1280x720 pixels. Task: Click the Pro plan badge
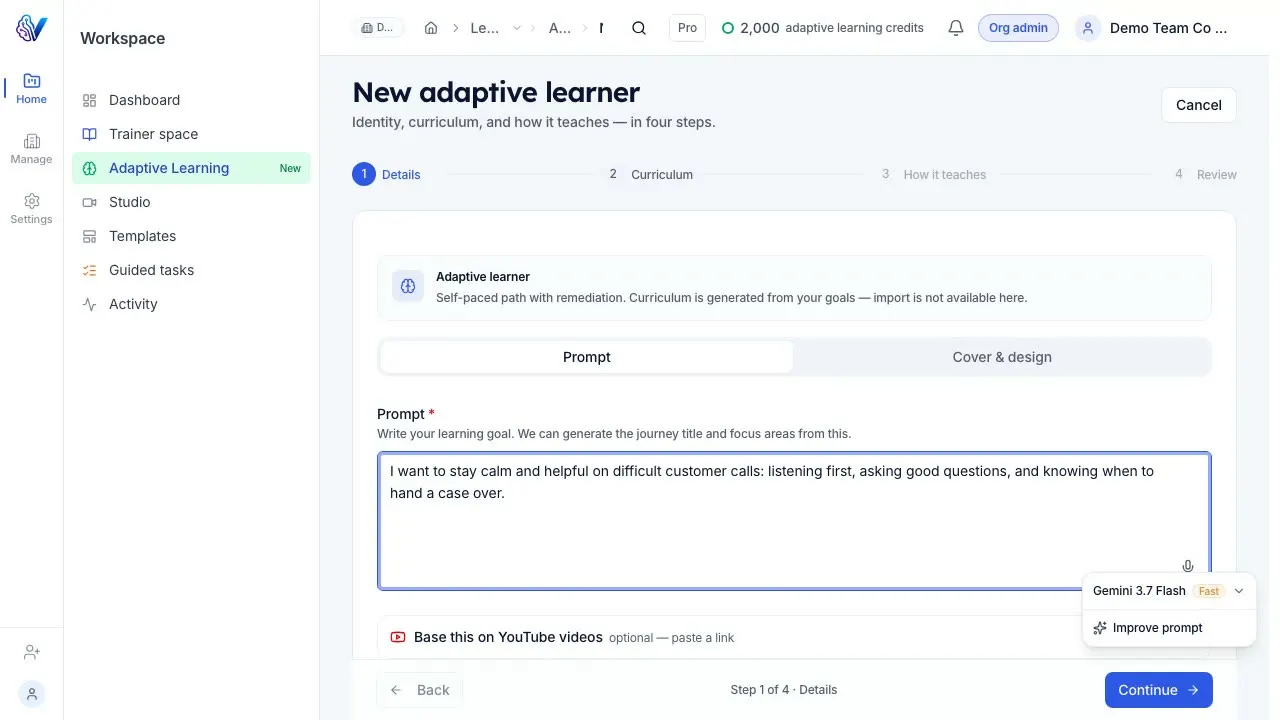(x=687, y=28)
